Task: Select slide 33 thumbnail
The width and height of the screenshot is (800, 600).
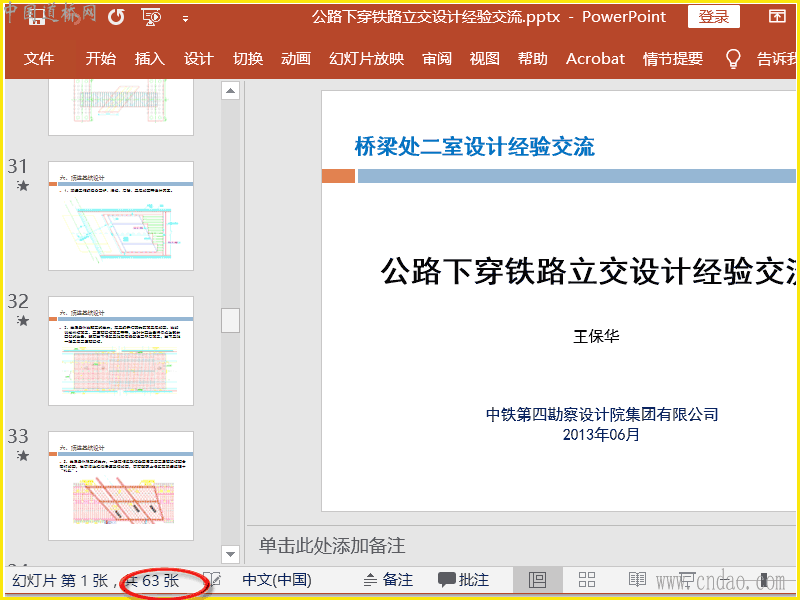Action: point(121,486)
